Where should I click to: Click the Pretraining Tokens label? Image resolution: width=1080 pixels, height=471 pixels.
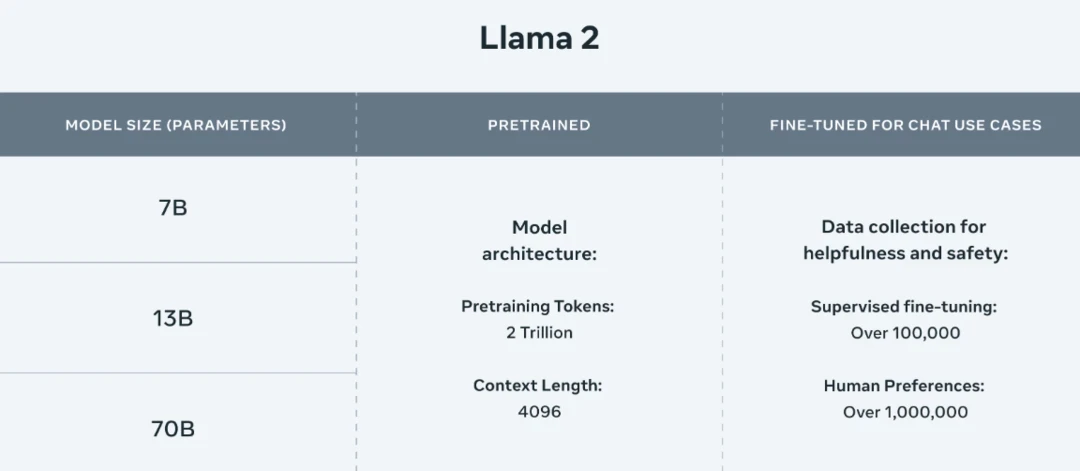click(x=538, y=306)
